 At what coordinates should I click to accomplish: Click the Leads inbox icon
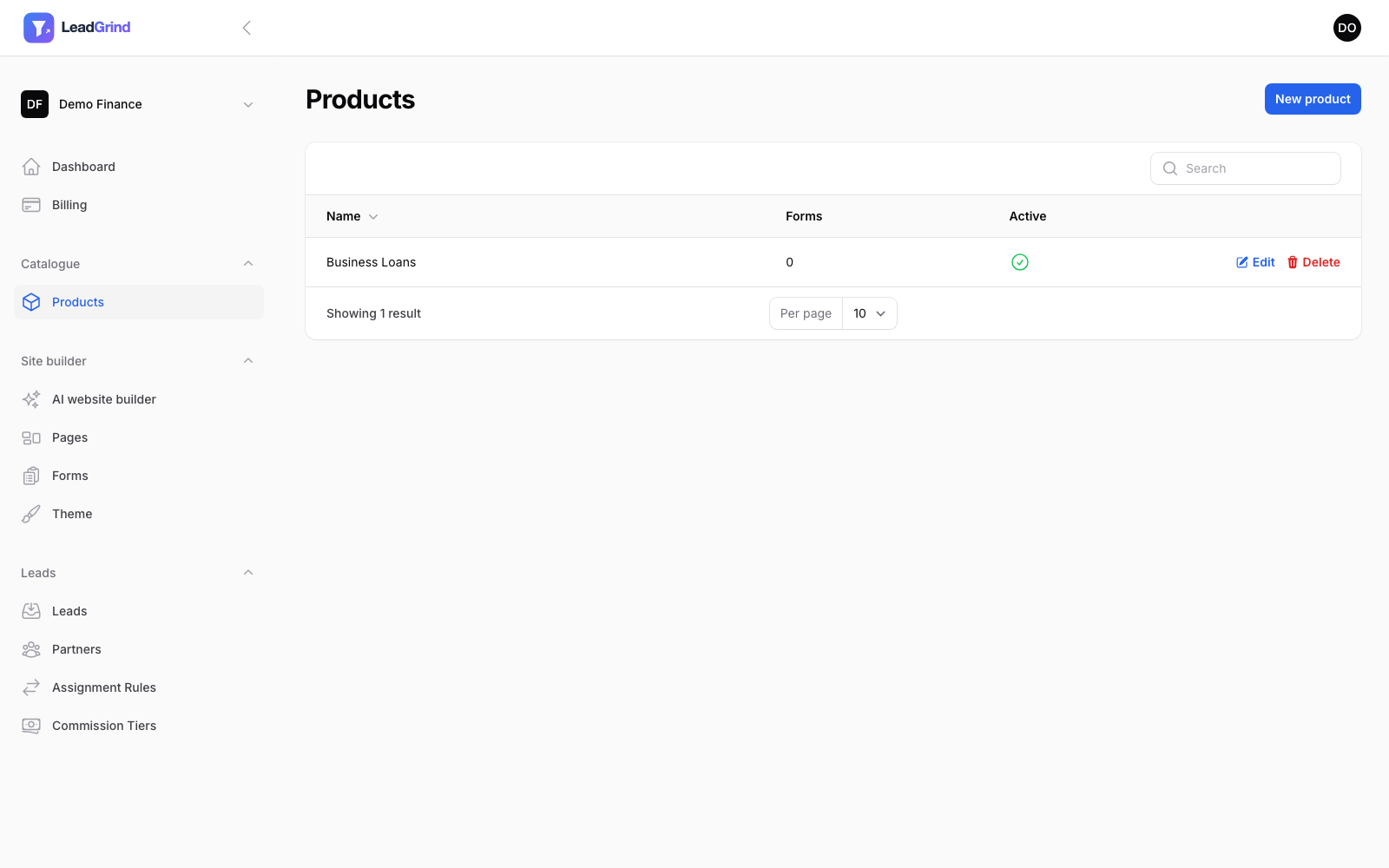(x=31, y=611)
